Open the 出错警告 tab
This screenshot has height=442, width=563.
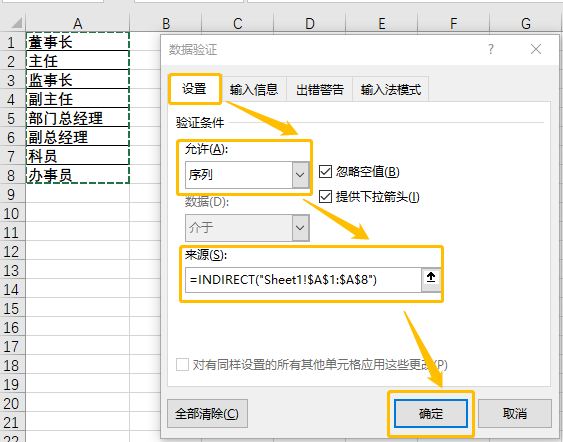[320, 89]
